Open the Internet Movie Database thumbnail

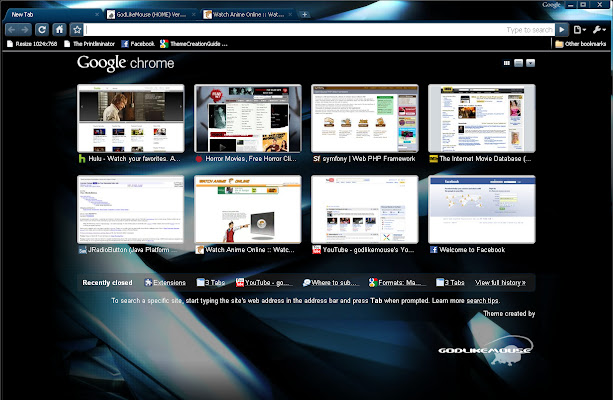[482, 118]
